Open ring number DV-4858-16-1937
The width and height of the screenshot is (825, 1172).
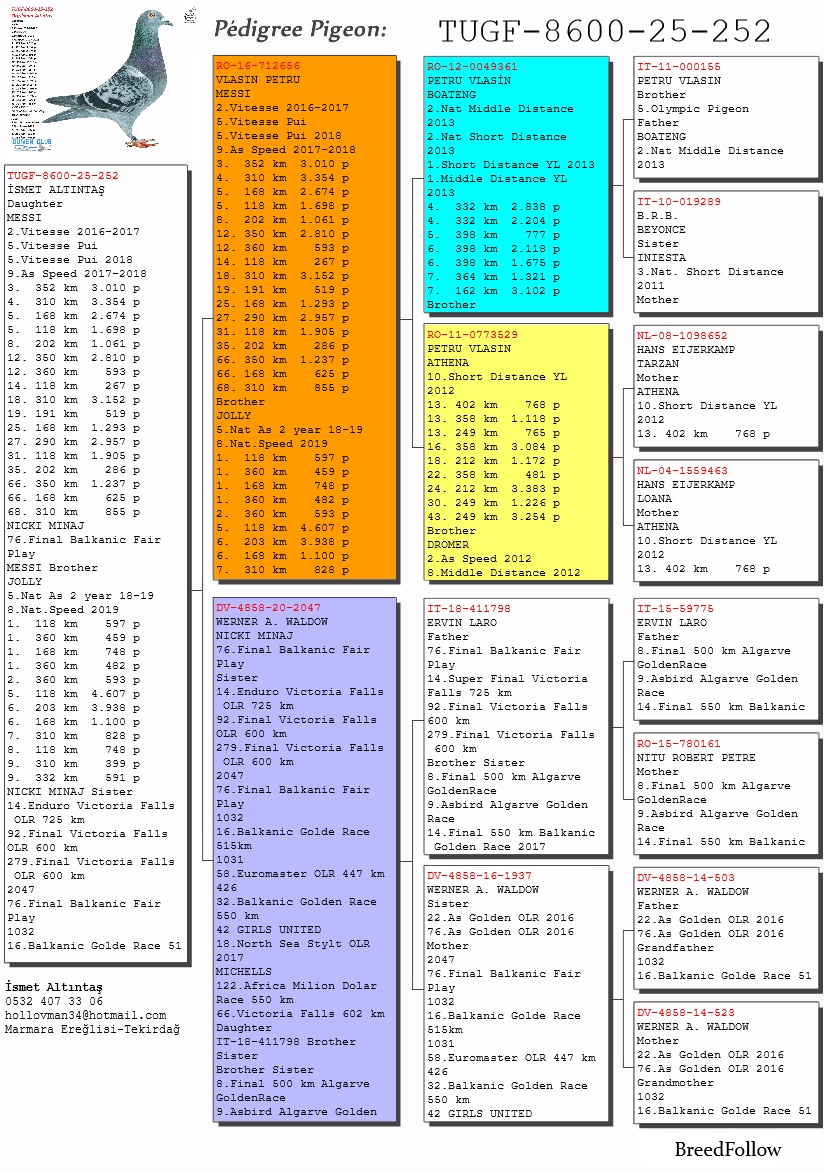coord(479,876)
